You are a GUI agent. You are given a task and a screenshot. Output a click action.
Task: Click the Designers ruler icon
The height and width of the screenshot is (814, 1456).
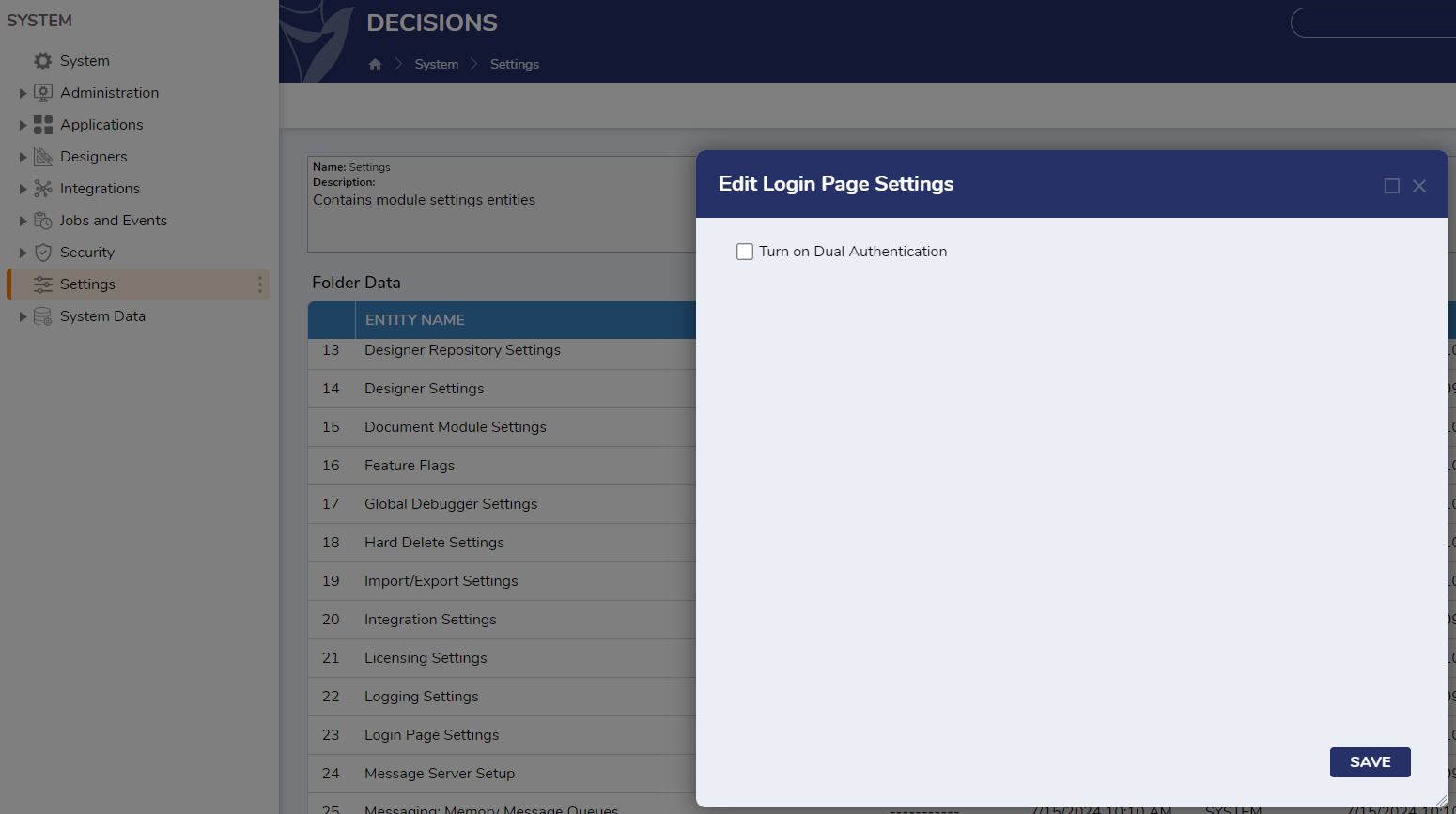(x=42, y=157)
